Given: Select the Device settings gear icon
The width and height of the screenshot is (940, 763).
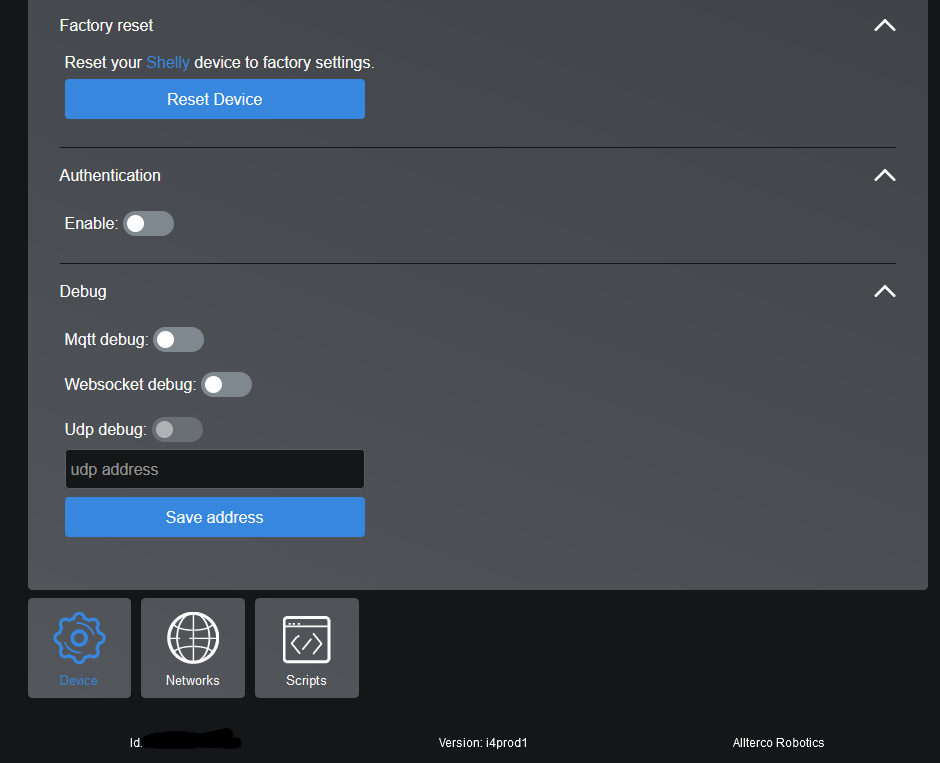Looking at the screenshot, I should pos(79,637).
